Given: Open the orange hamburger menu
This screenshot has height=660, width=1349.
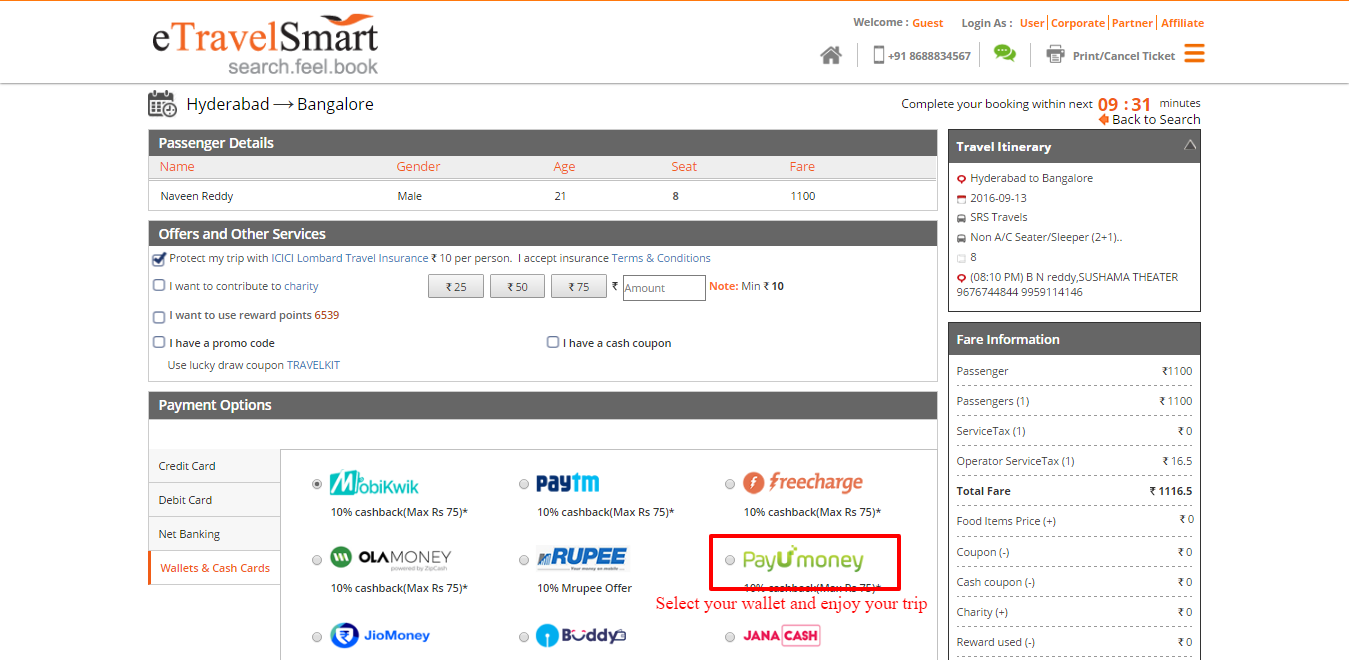Looking at the screenshot, I should [1194, 54].
